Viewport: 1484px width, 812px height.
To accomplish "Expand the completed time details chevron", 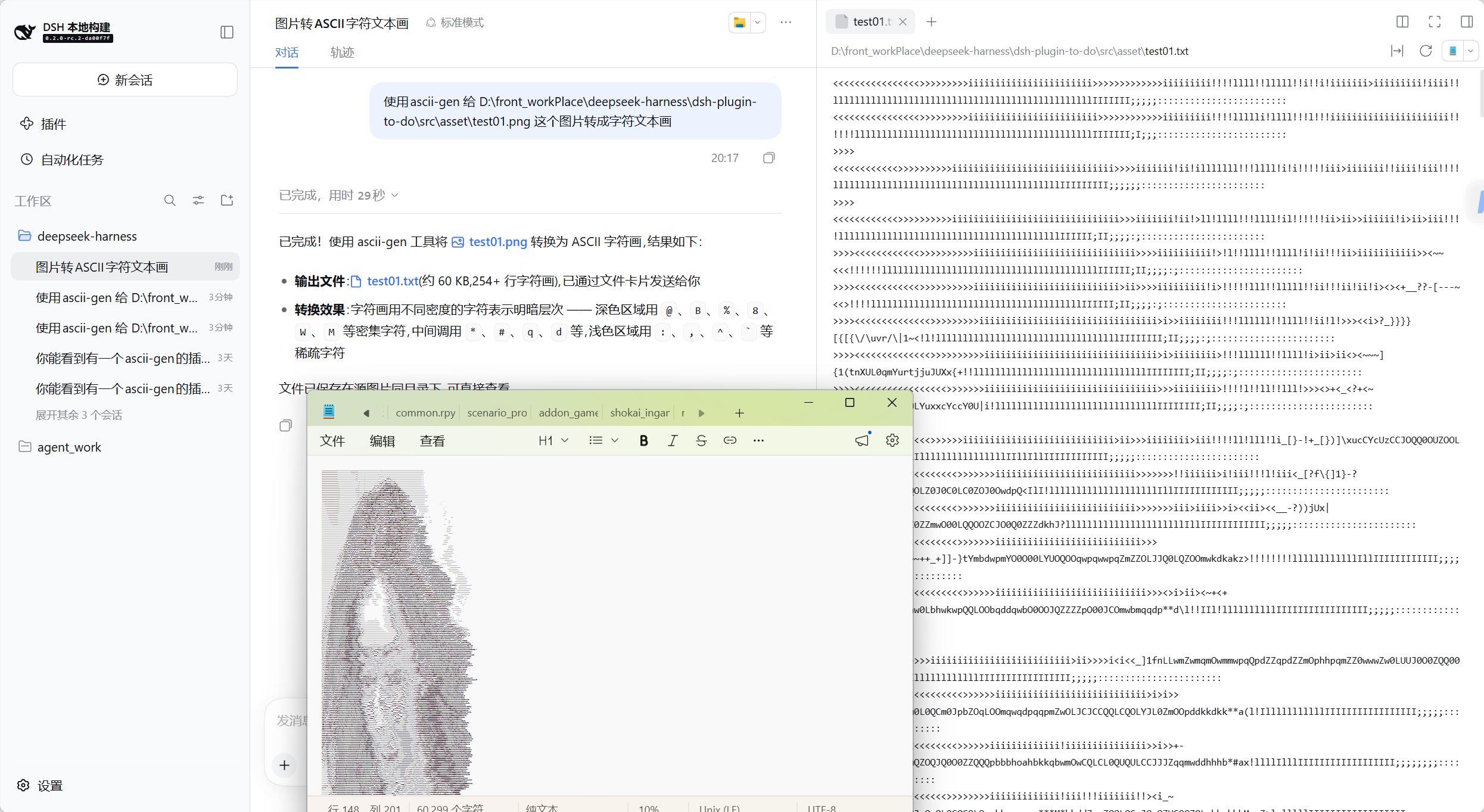I will tap(395, 195).
